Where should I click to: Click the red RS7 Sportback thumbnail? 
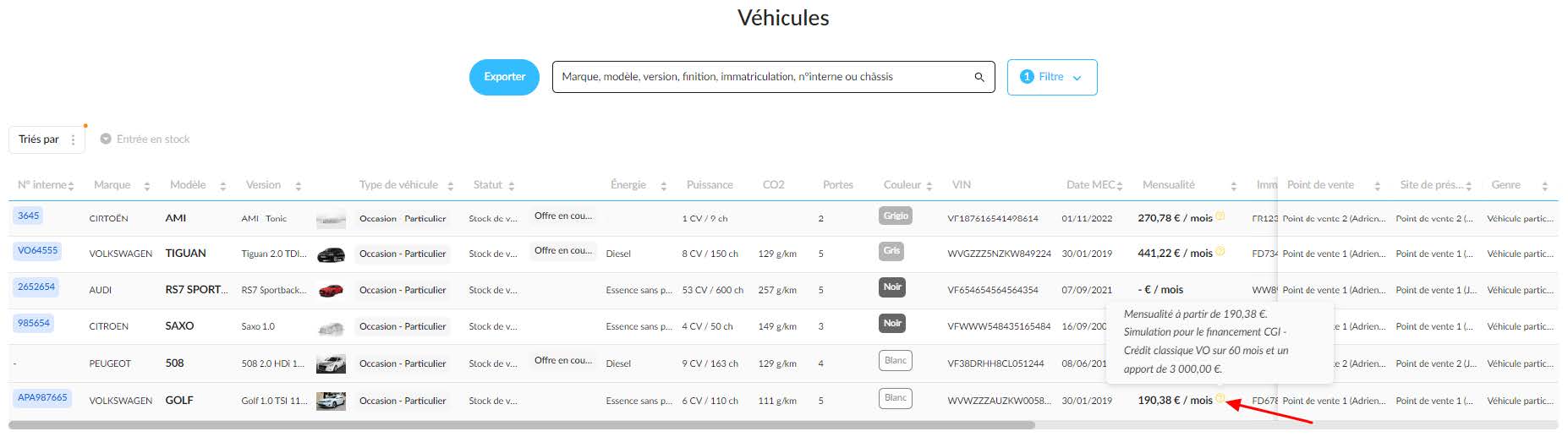(331, 291)
